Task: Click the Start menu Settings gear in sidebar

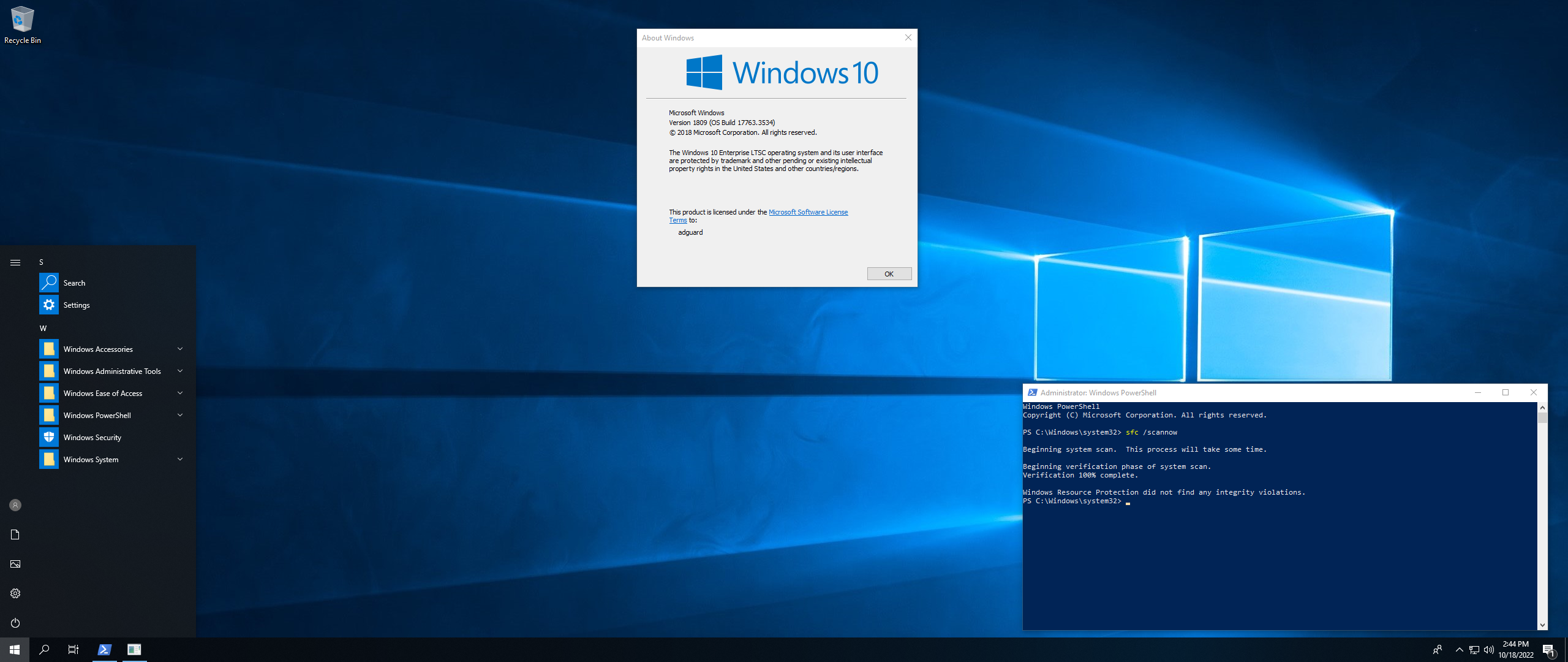Action: [x=15, y=593]
